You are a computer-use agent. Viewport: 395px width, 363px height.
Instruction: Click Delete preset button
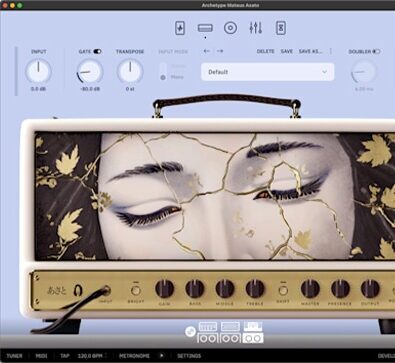click(265, 51)
